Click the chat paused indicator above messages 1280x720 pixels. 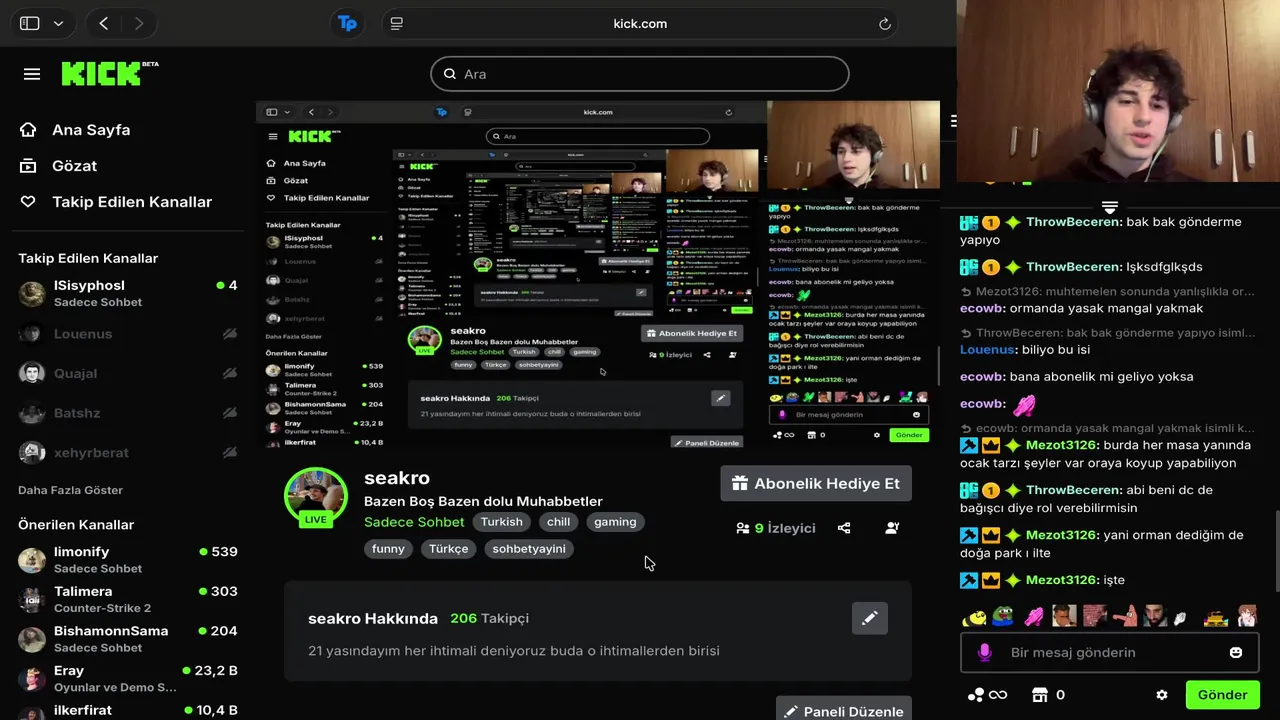[1109, 207]
